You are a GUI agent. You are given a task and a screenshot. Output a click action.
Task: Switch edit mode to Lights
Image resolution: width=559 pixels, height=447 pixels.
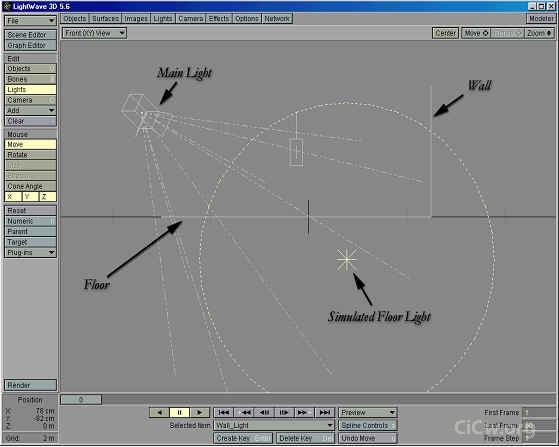click(30, 89)
